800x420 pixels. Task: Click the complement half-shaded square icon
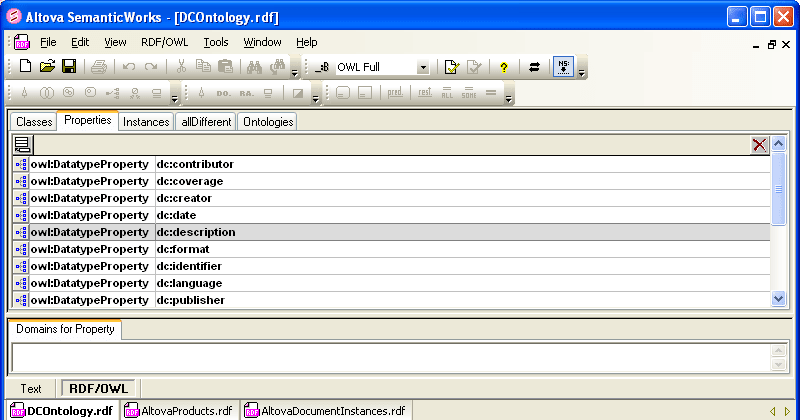pos(297,93)
